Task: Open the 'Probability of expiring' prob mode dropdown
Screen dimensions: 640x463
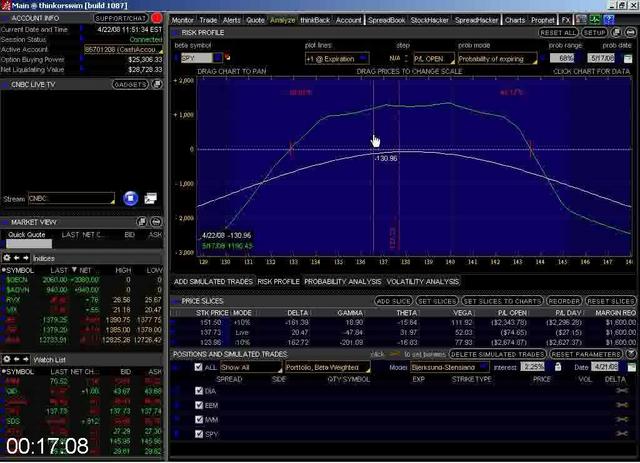Action: [x=497, y=59]
